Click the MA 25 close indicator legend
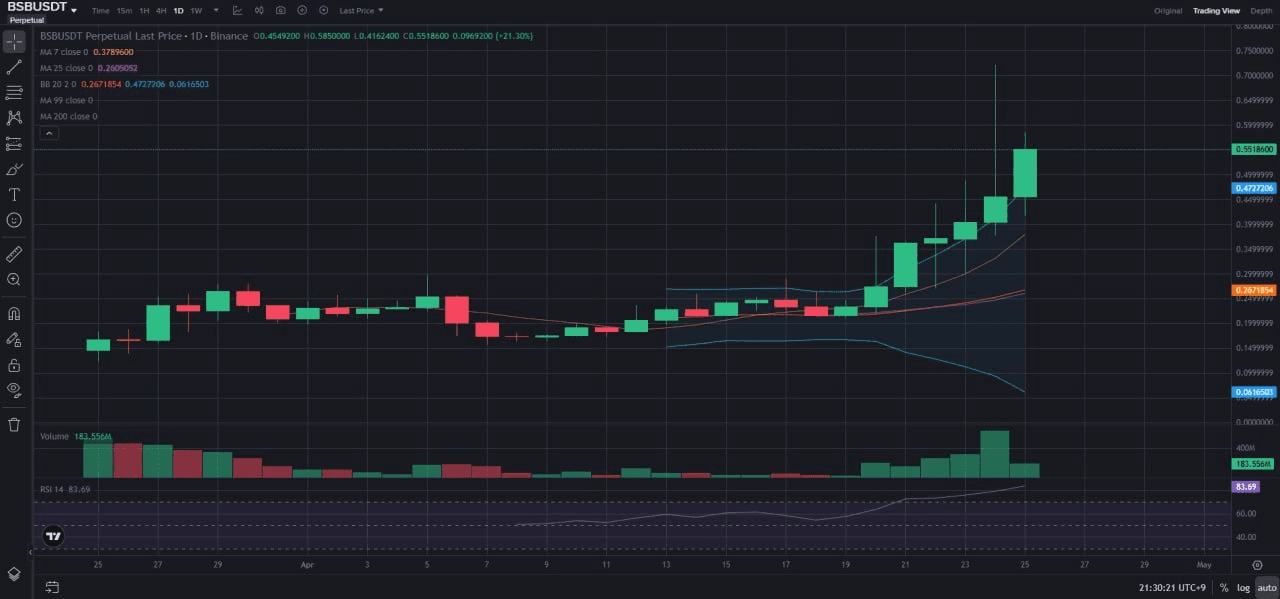This screenshot has height=599, width=1280. 89,68
